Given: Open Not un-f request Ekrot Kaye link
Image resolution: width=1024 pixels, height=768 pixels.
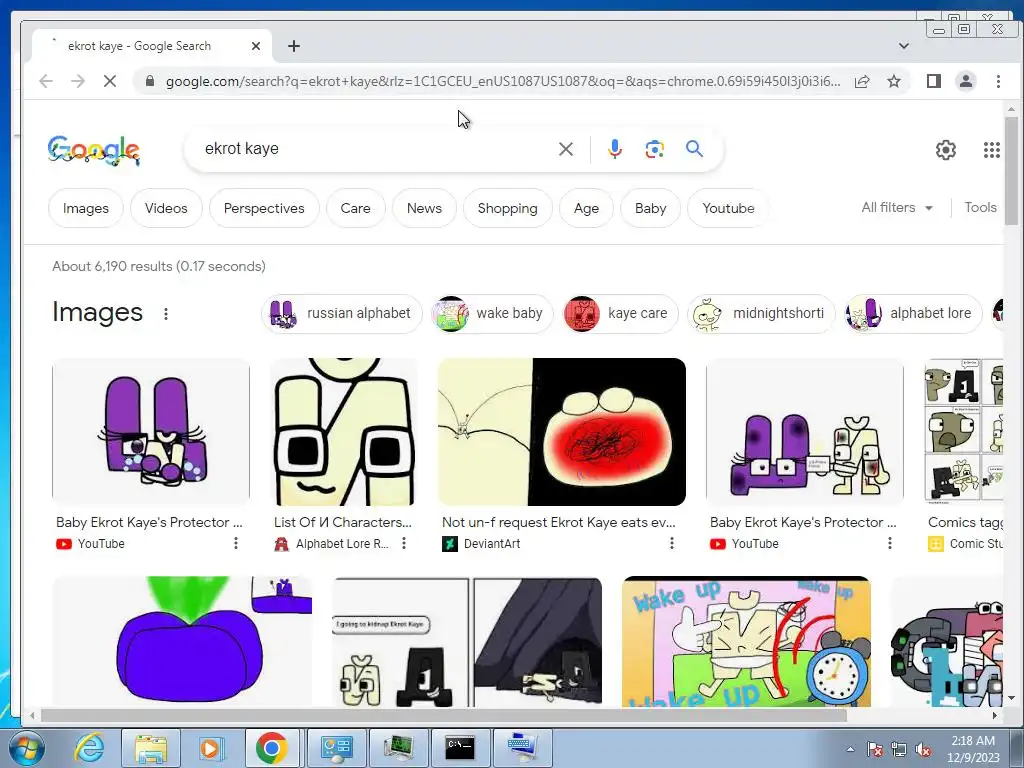Looking at the screenshot, I should click(x=558, y=522).
